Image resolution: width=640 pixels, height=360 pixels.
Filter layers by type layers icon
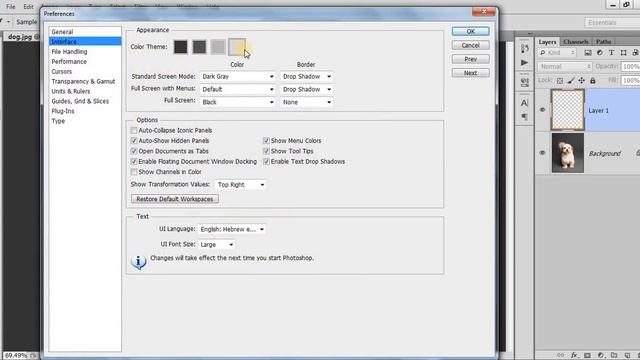click(611, 53)
